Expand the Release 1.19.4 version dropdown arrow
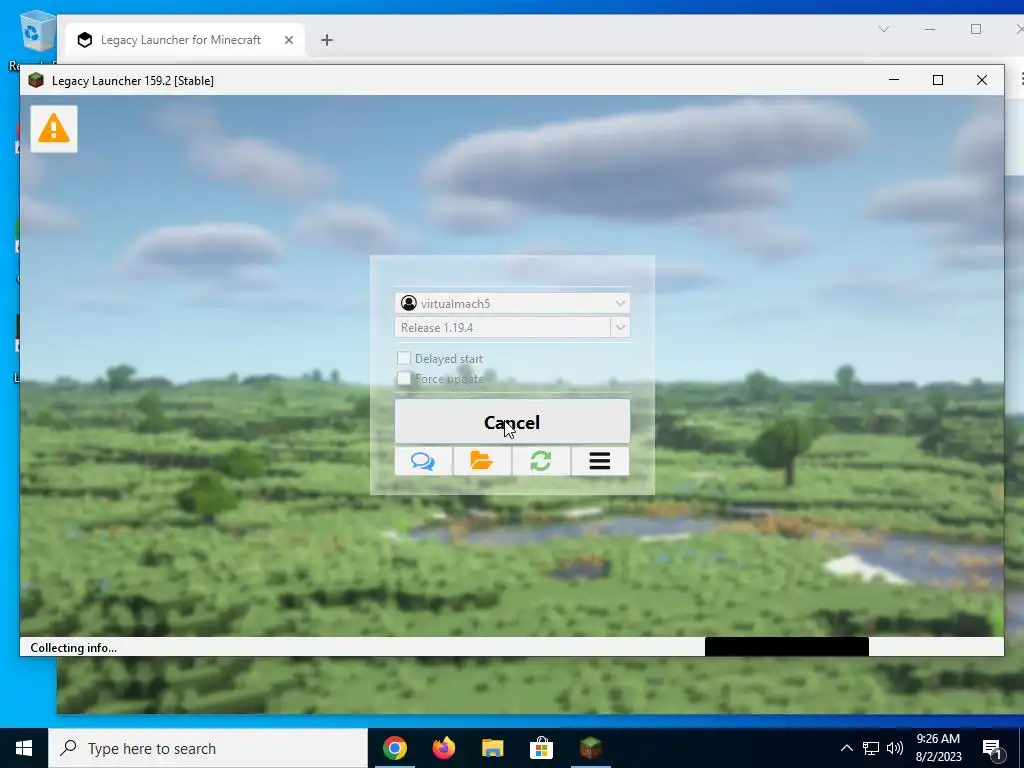 [x=620, y=327]
